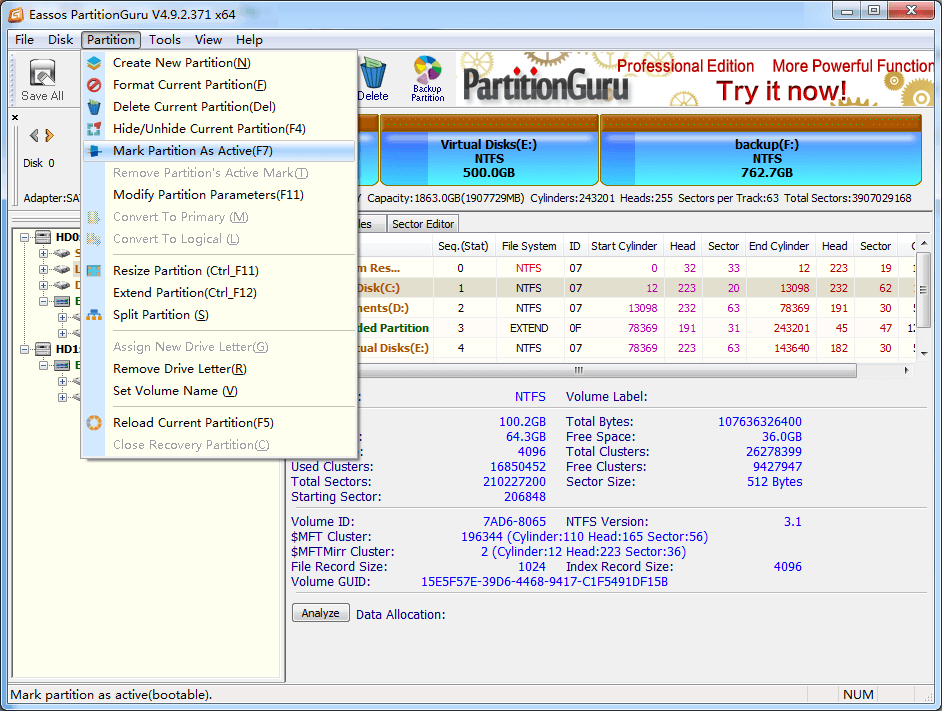Select the Virtual Disks(E:) partition block

click(489, 150)
